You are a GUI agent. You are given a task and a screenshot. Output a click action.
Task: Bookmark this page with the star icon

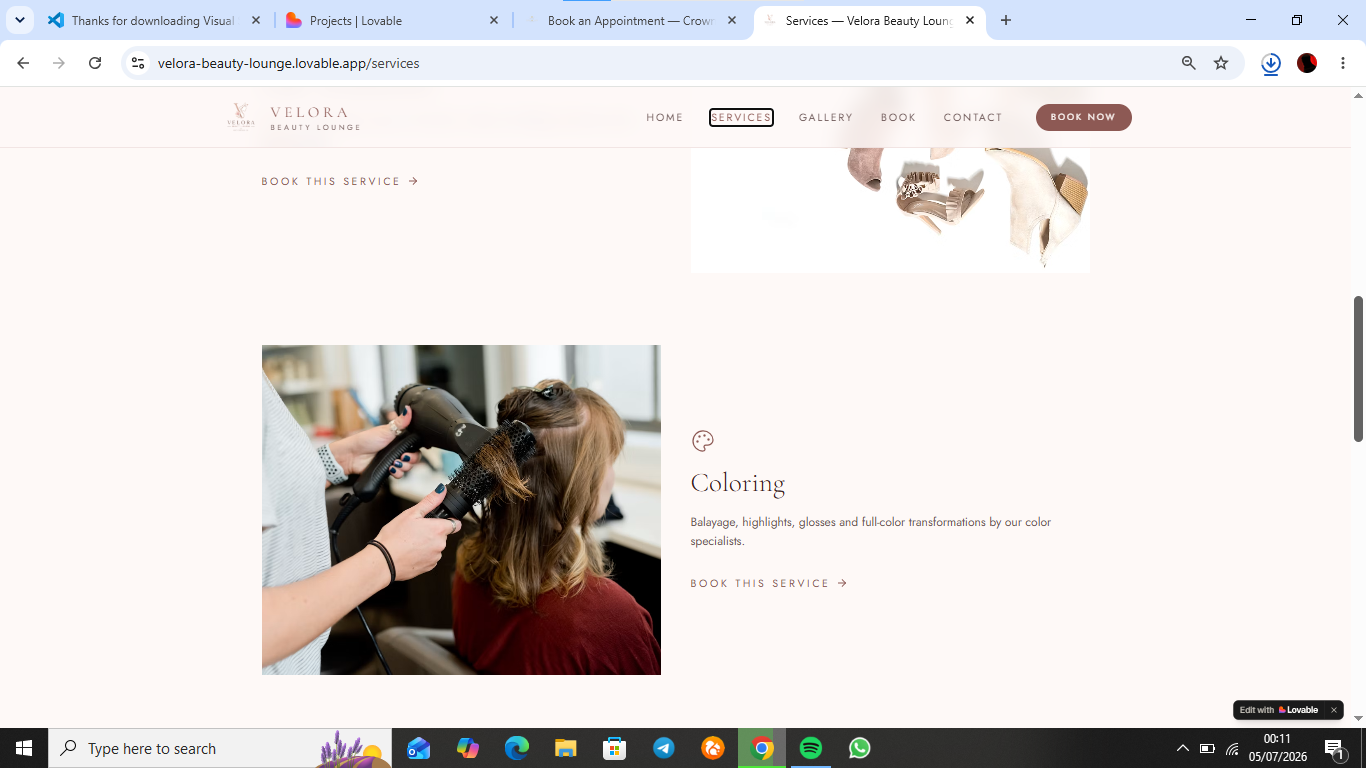tap(1221, 63)
